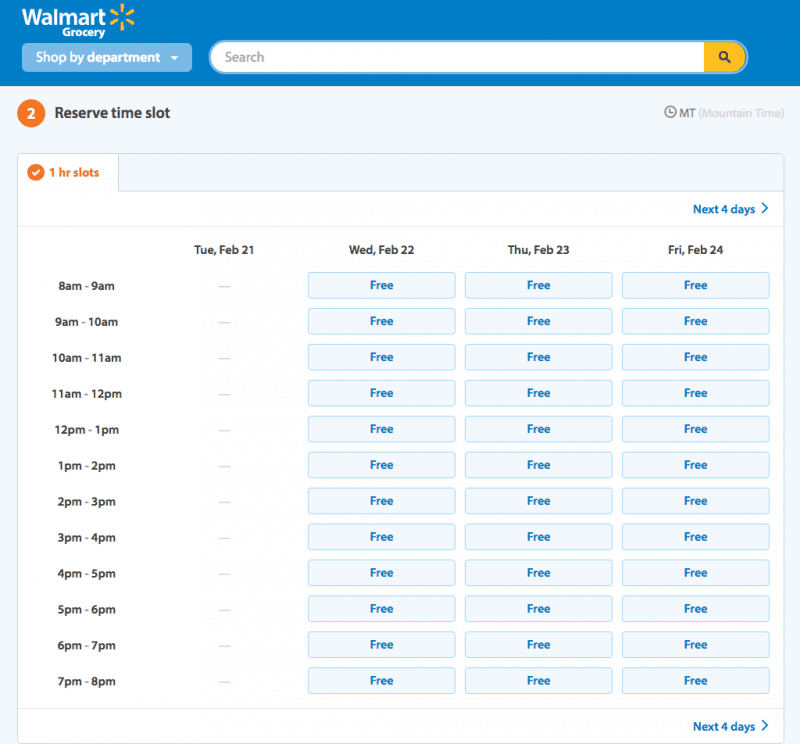
Task: Book Fri, Feb 24 6pm - 7pm slot
Action: click(x=696, y=645)
